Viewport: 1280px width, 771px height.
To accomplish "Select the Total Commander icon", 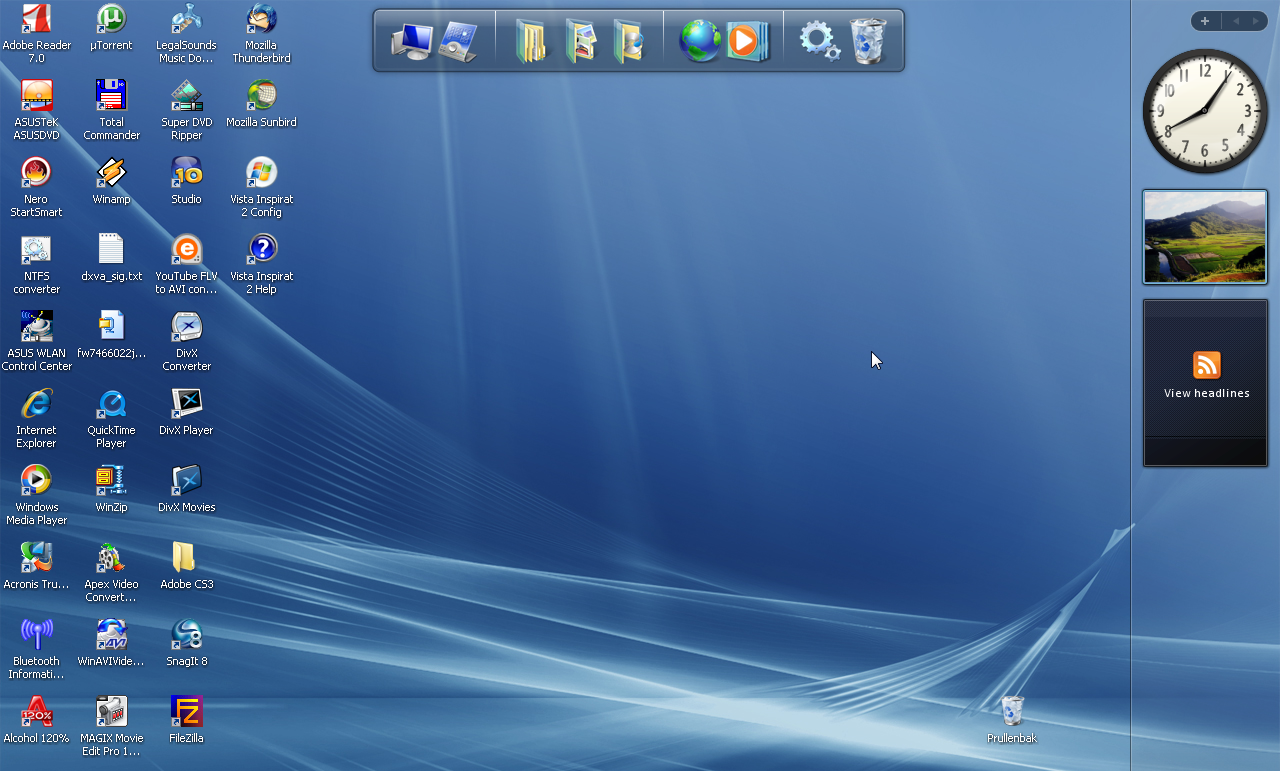I will click(x=111, y=97).
